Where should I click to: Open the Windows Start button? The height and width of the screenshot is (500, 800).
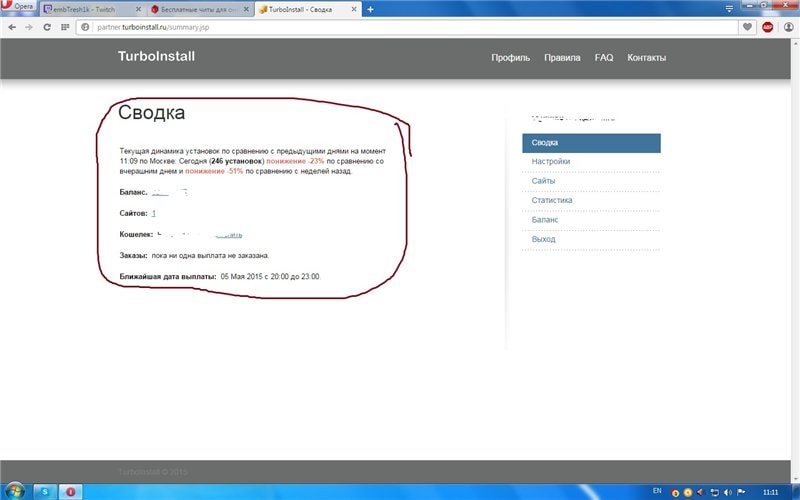point(14,492)
